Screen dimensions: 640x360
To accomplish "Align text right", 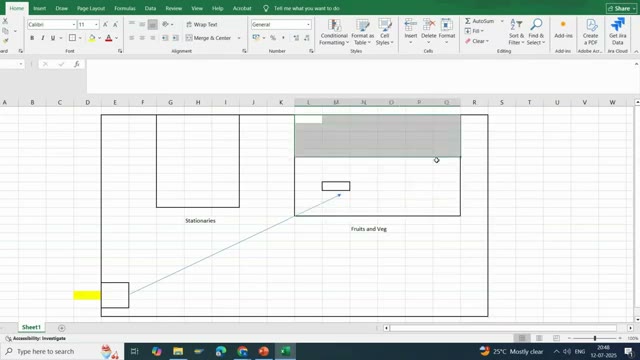I will (x=153, y=38).
